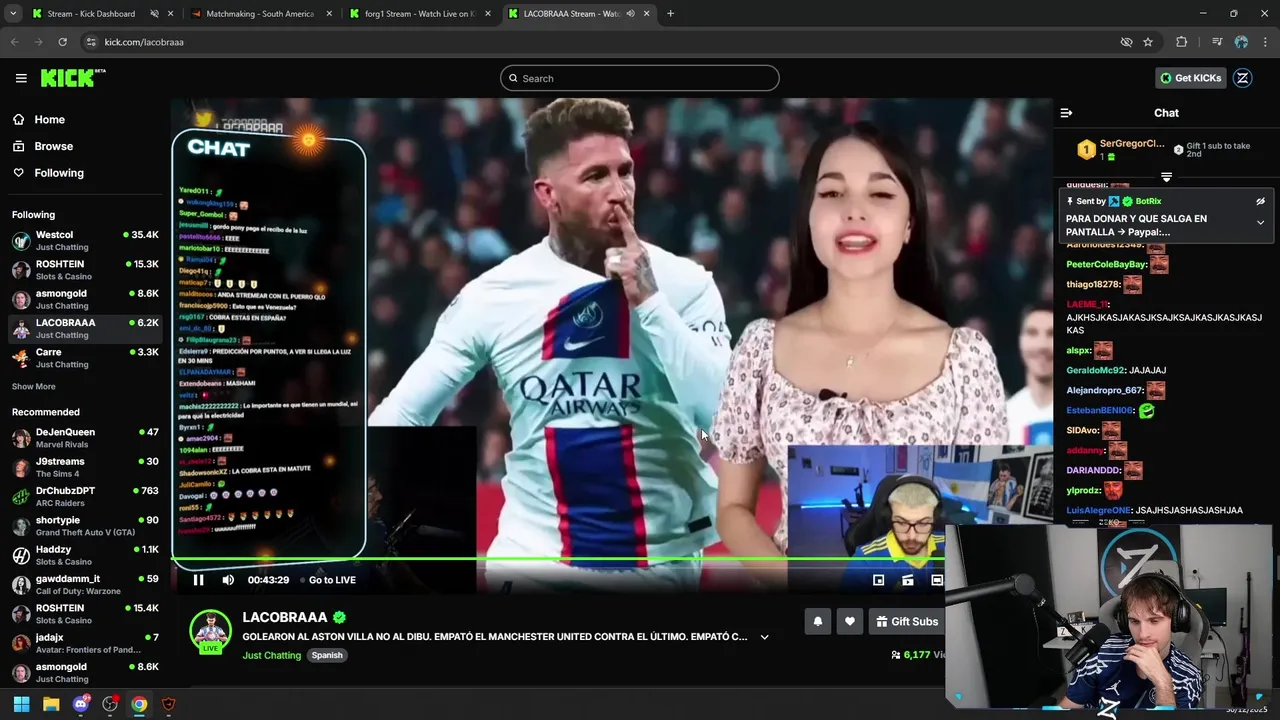Viewport: 1280px width, 720px height.
Task: Open a new browser tab
Action: [670, 14]
